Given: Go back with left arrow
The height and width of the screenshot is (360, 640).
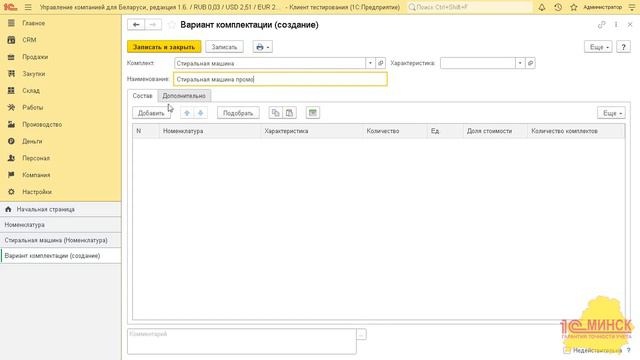Looking at the screenshot, I should tap(136, 25).
